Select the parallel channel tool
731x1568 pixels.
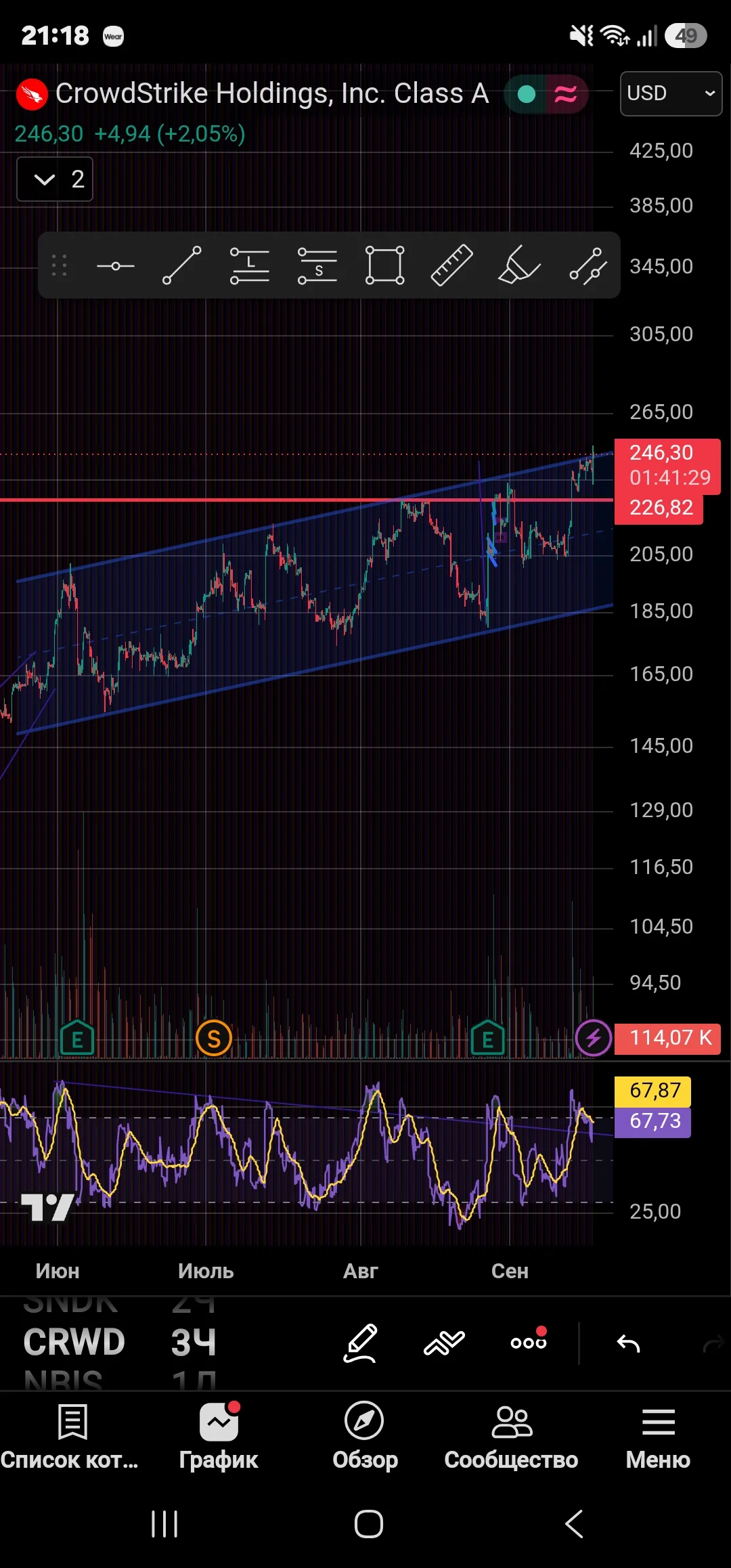coord(588,265)
